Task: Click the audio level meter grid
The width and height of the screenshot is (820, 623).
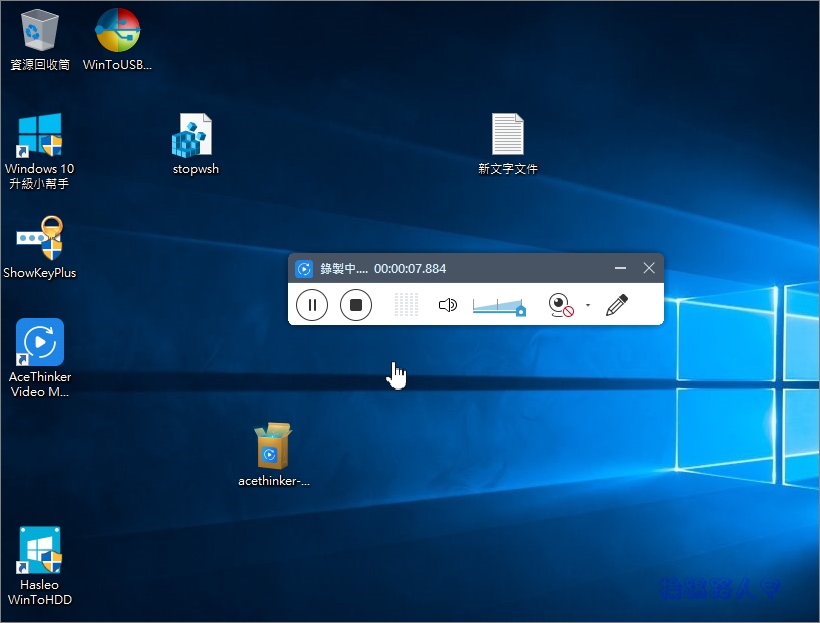Action: [x=405, y=305]
